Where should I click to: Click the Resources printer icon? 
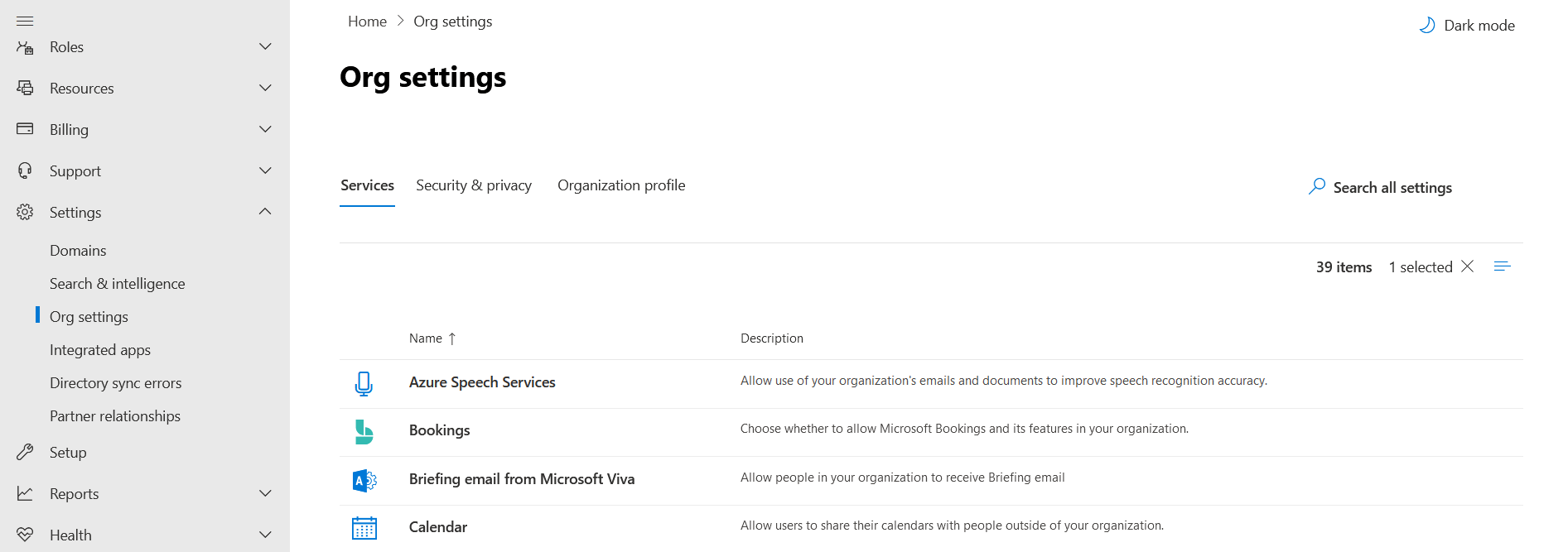pos(25,88)
